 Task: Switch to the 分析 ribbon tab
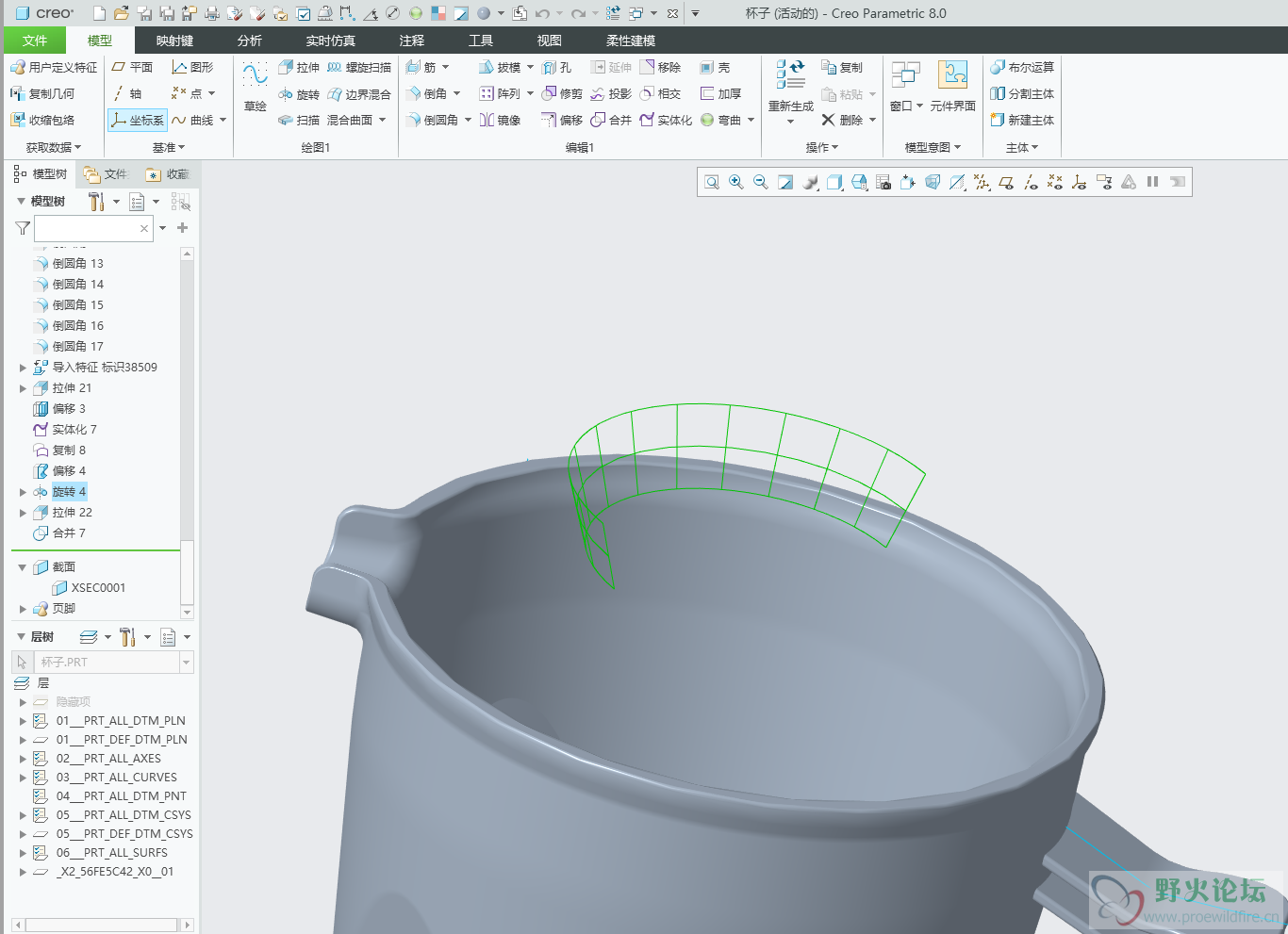pyautogui.click(x=250, y=41)
